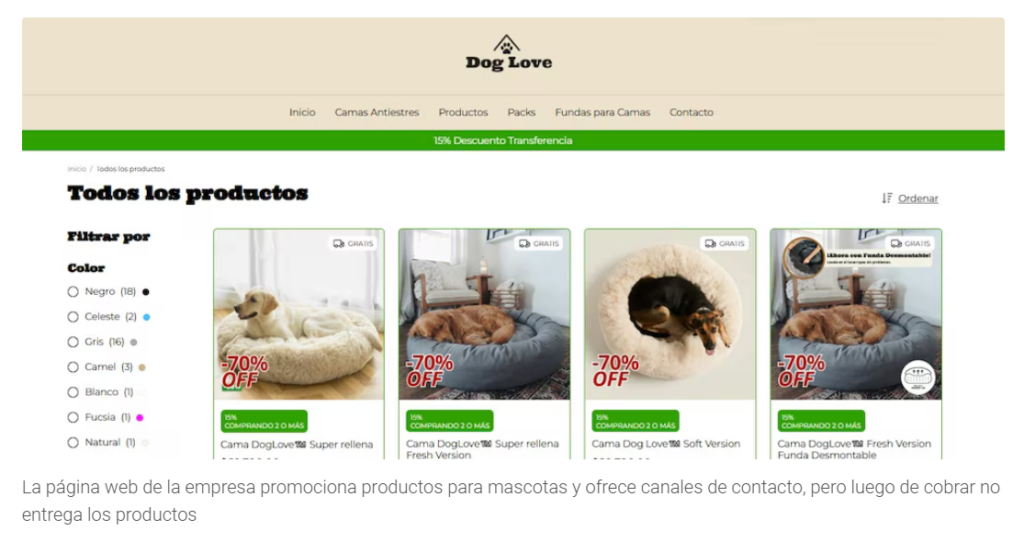The width and height of the screenshot is (1024, 542).
Task: Click the Gratis shipping badge on Soft Version bed
Action: [724, 244]
